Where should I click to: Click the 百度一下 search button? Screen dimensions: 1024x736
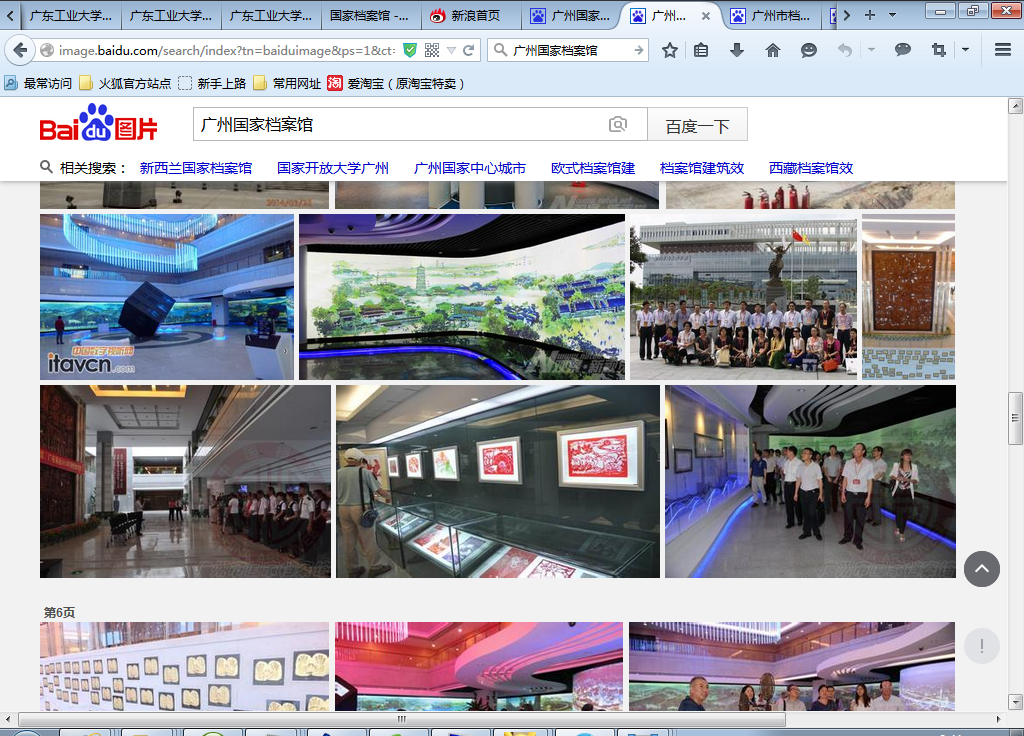pos(697,125)
